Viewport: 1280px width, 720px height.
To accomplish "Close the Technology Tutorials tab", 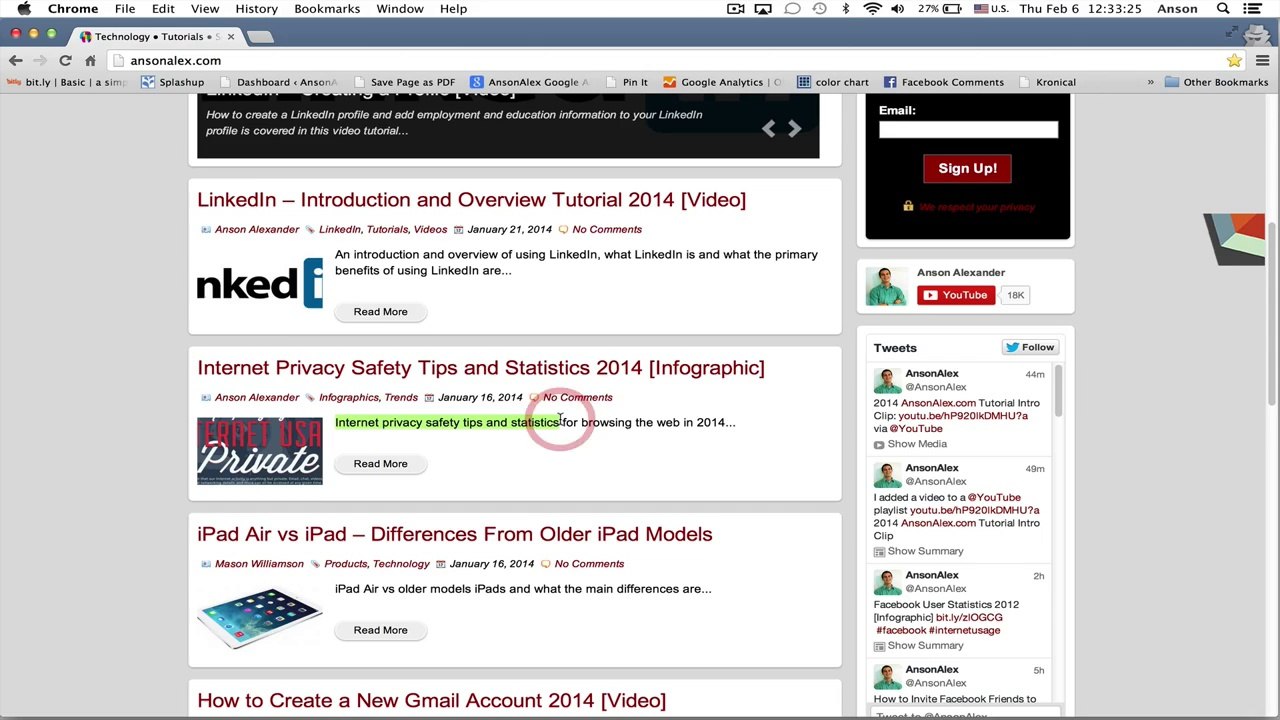I will 231,37.
